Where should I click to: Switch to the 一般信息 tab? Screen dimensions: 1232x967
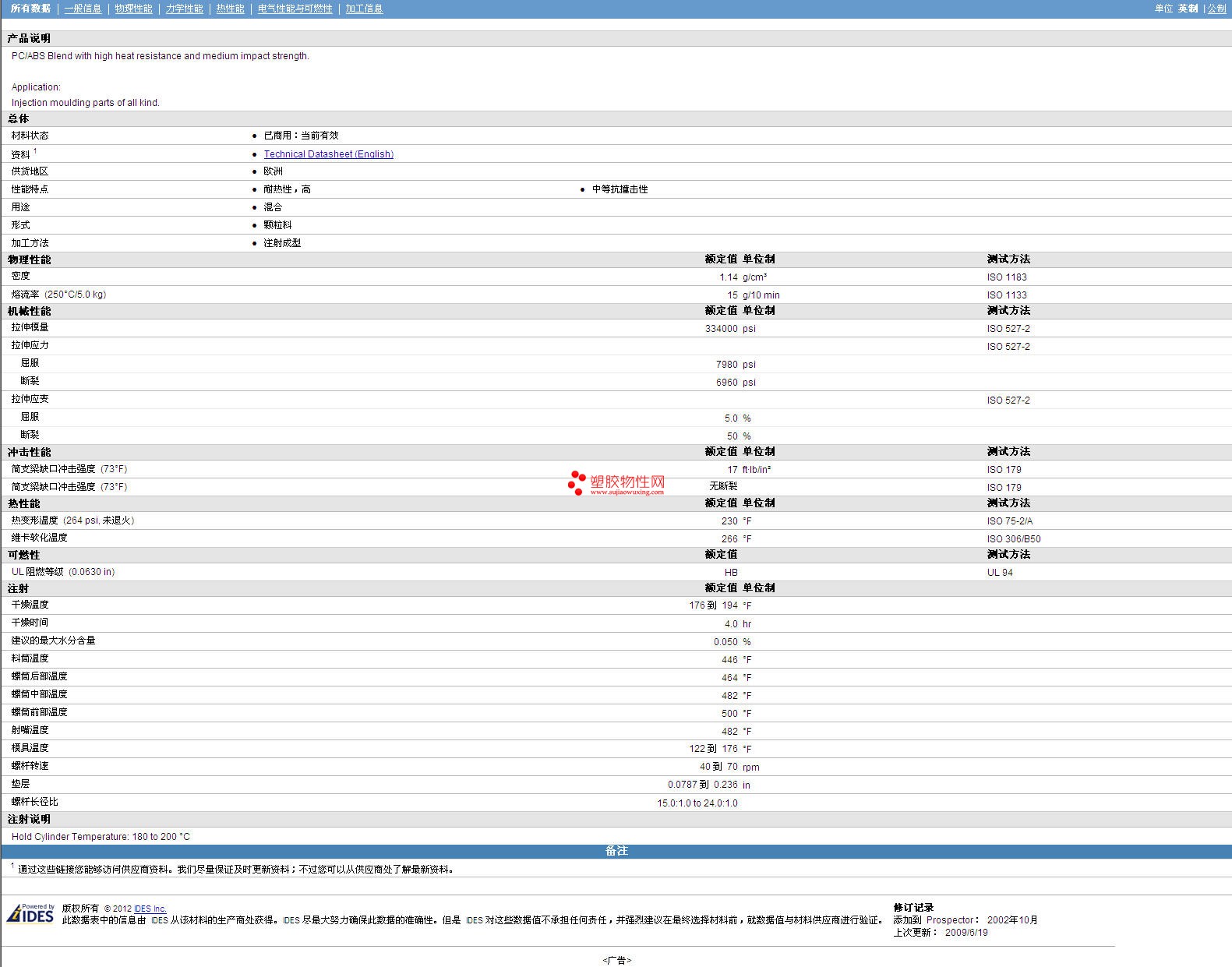(83, 9)
